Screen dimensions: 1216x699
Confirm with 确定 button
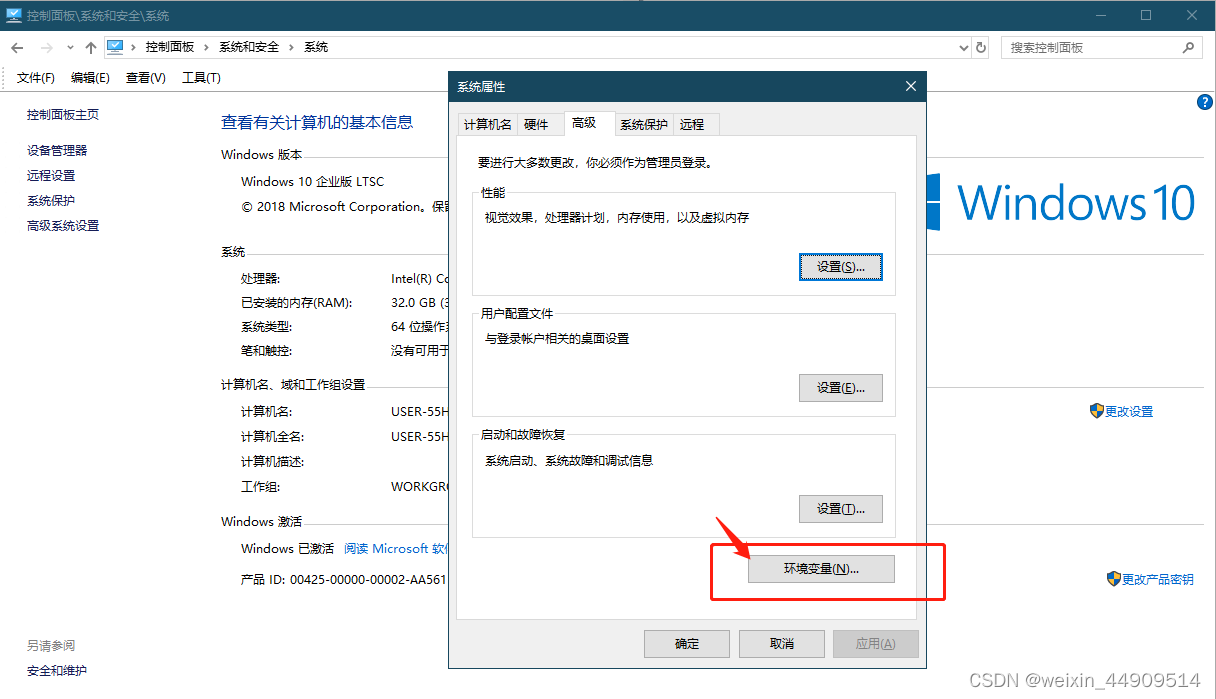tap(687, 644)
